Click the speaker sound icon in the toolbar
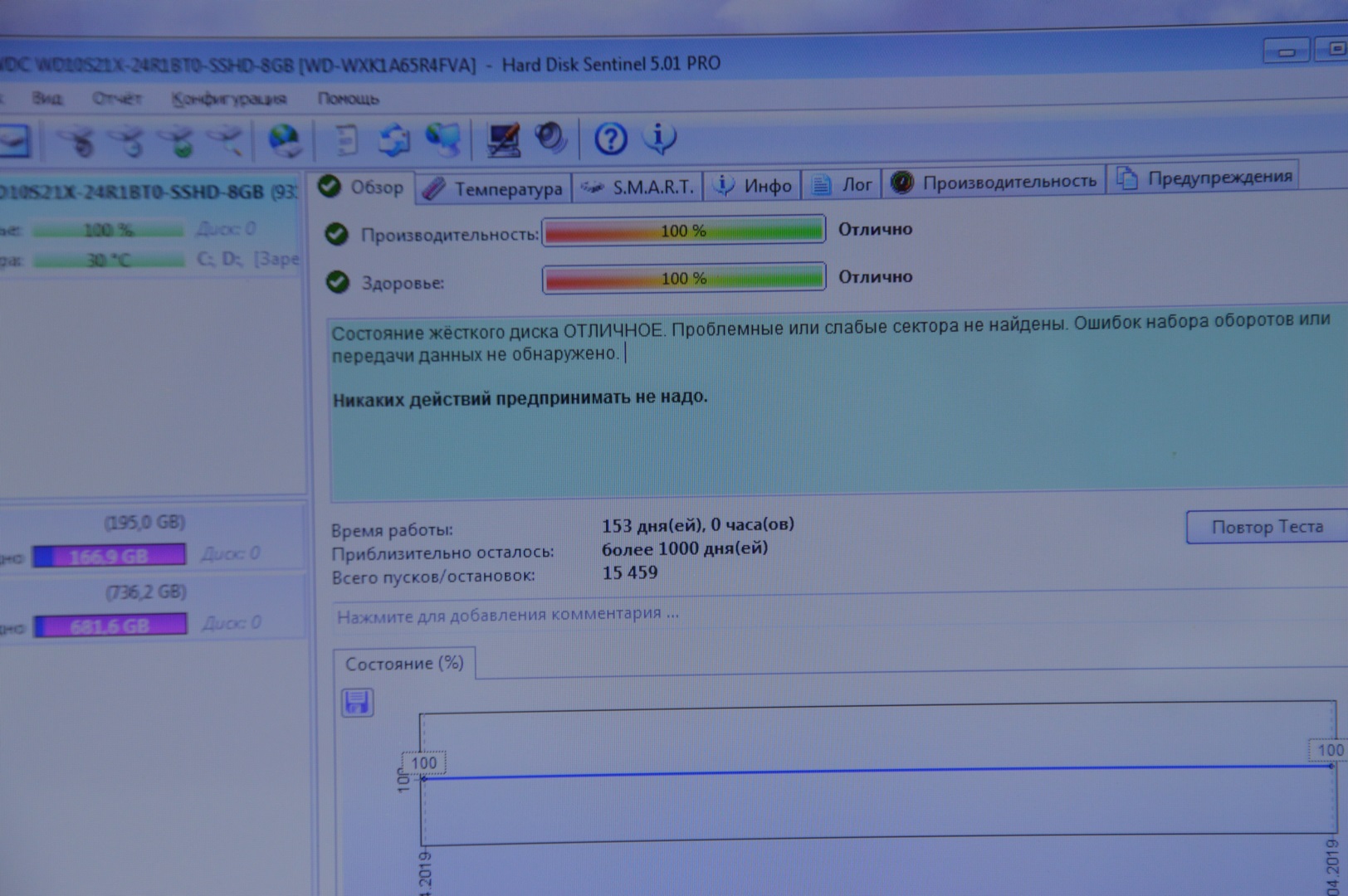This screenshot has height=896, width=1348. [x=549, y=139]
